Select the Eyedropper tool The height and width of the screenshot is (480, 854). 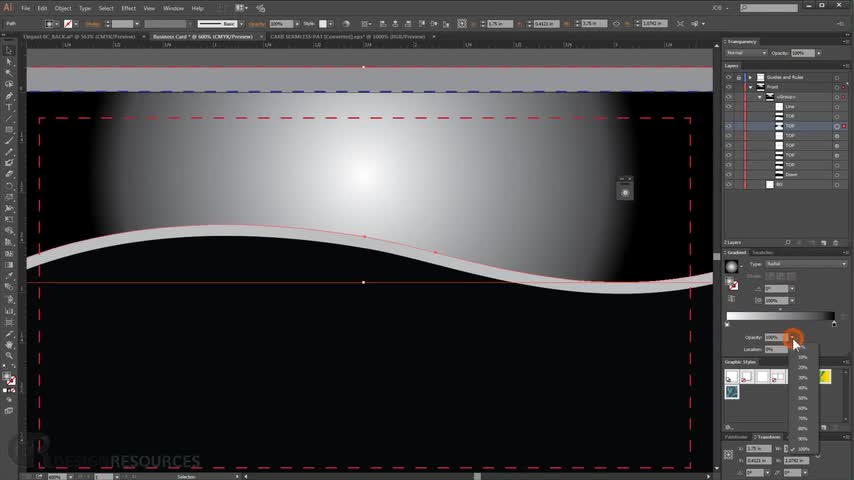tap(9, 277)
